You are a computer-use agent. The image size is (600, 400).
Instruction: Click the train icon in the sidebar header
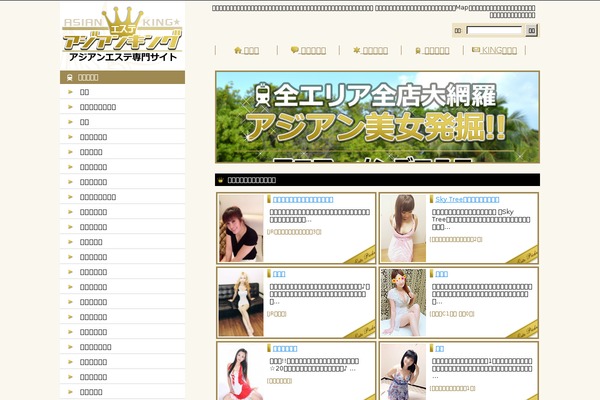pos(70,77)
